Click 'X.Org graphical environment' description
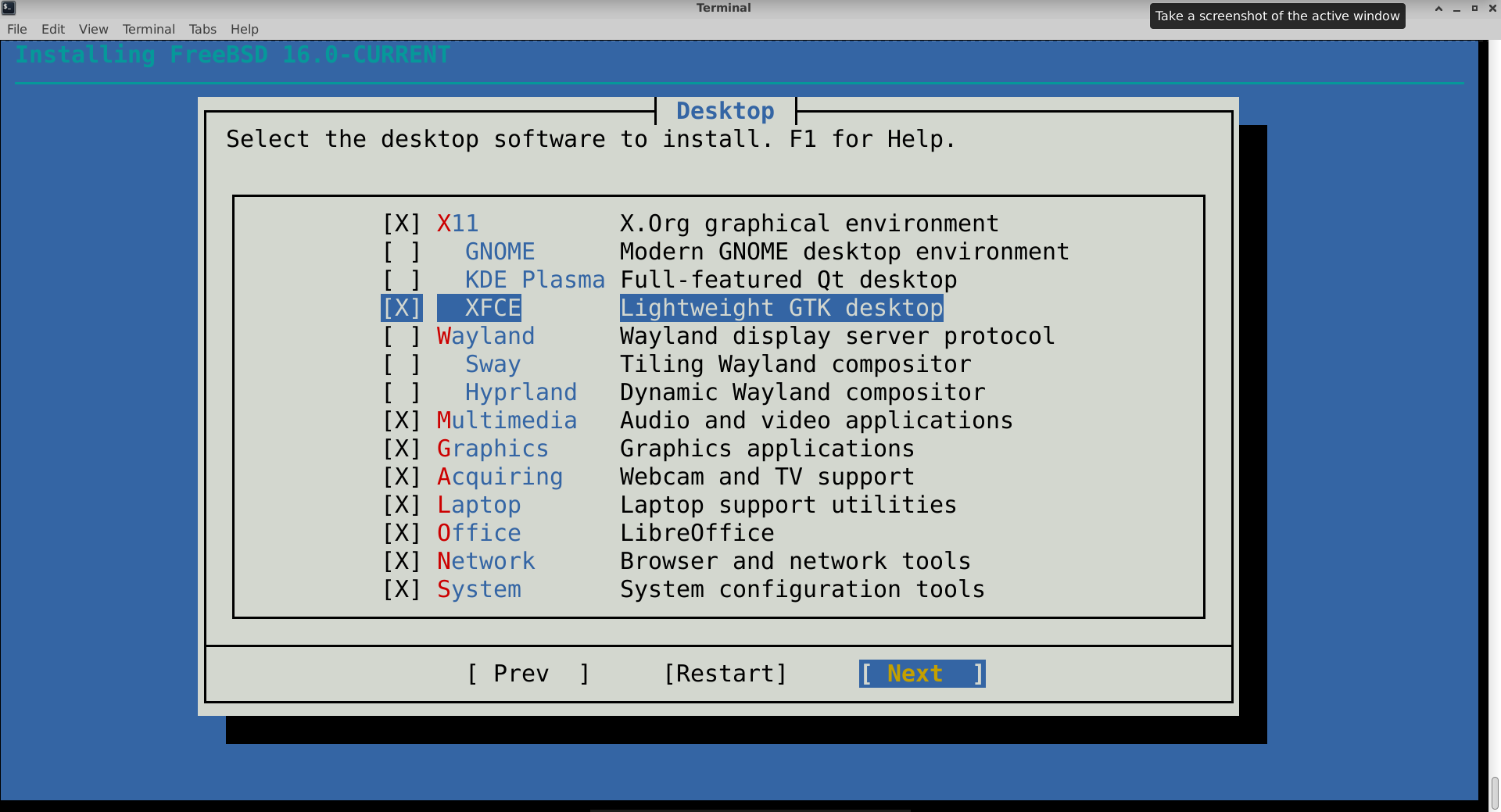This screenshot has height=812, width=1501. (x=809, y=224)
